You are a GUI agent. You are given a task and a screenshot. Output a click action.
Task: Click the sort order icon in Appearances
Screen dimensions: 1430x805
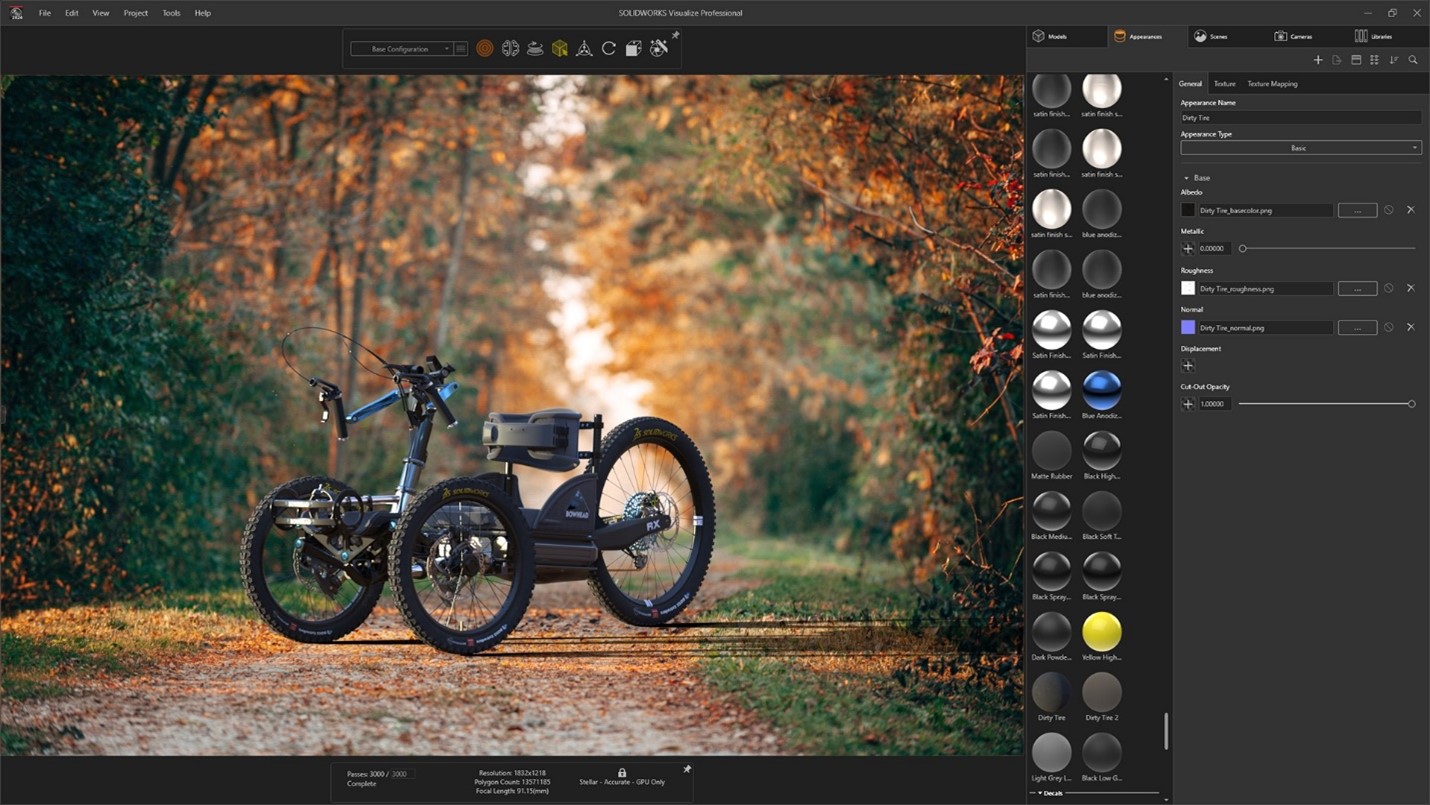click(1394, 60)
